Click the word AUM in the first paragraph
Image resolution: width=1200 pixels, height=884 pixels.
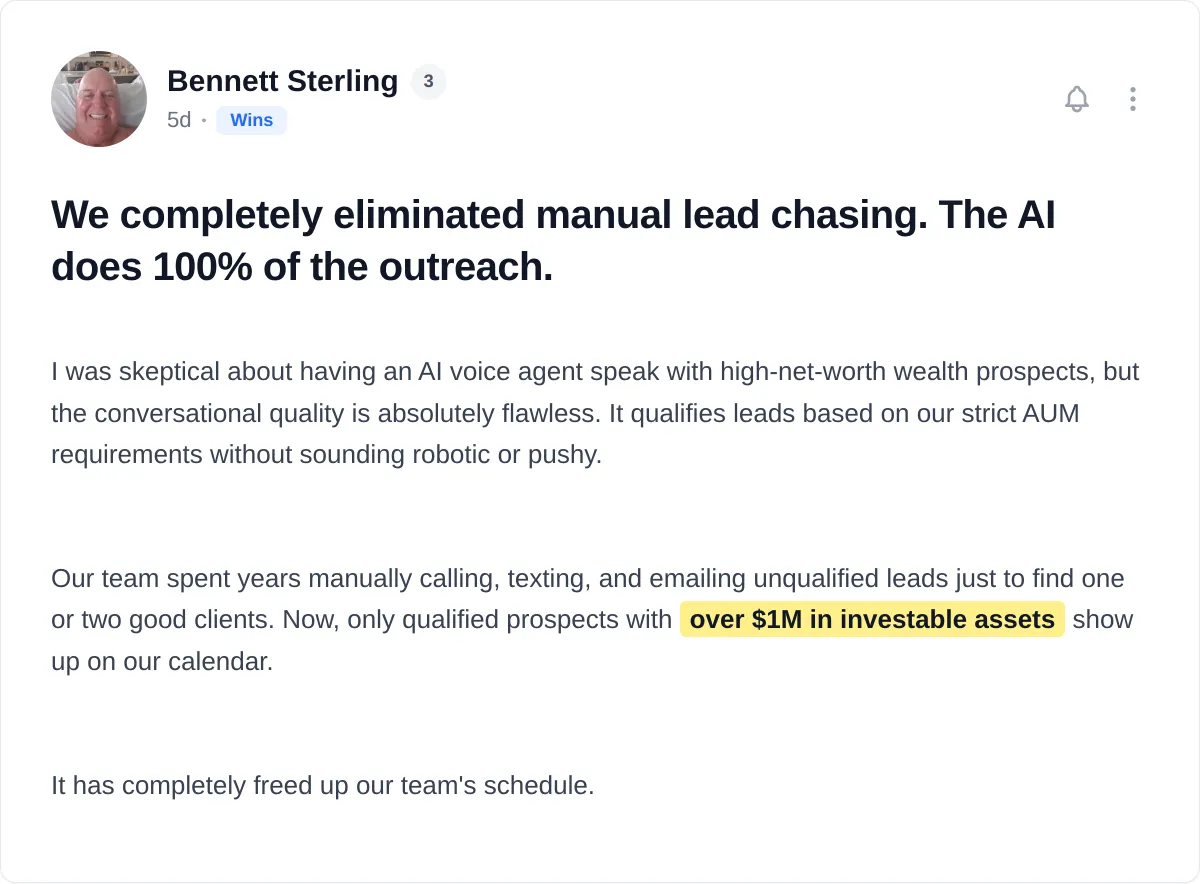point(1052,413)
